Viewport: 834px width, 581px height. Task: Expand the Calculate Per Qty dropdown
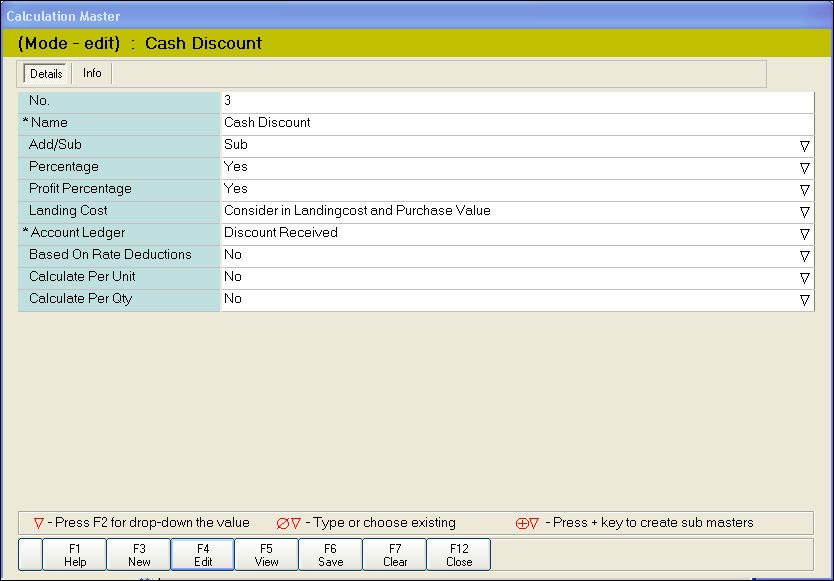804,299
